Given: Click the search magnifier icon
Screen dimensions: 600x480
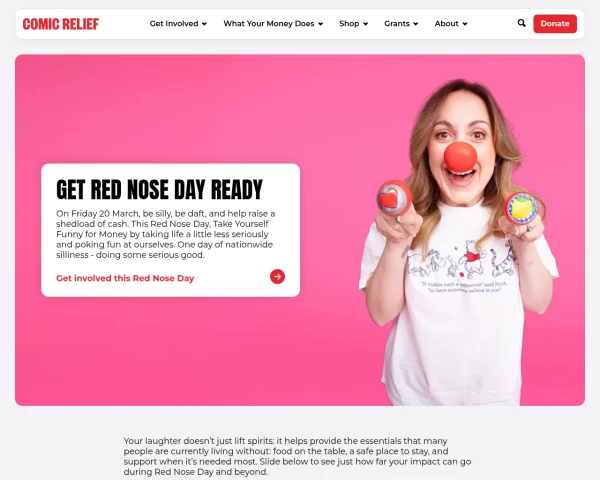Looking at the screenshot, I should point(521,23).
